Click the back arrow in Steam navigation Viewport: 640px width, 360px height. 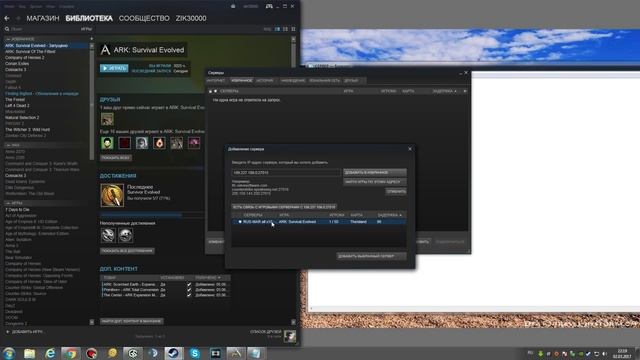[x=7, y=18]
